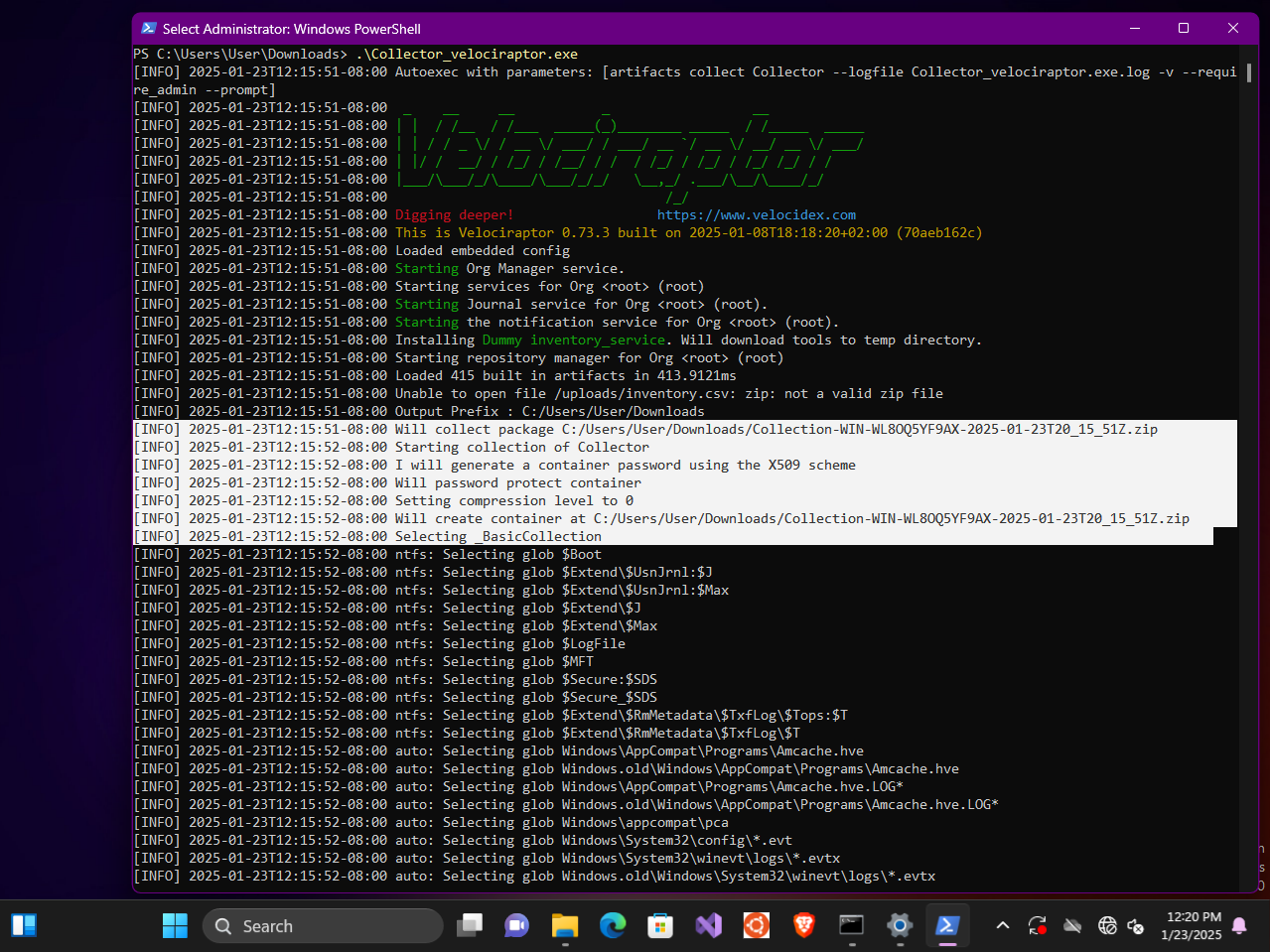Open File Explorer from the taskbar
Viewport: 1270px width, 952px height.
565,925
